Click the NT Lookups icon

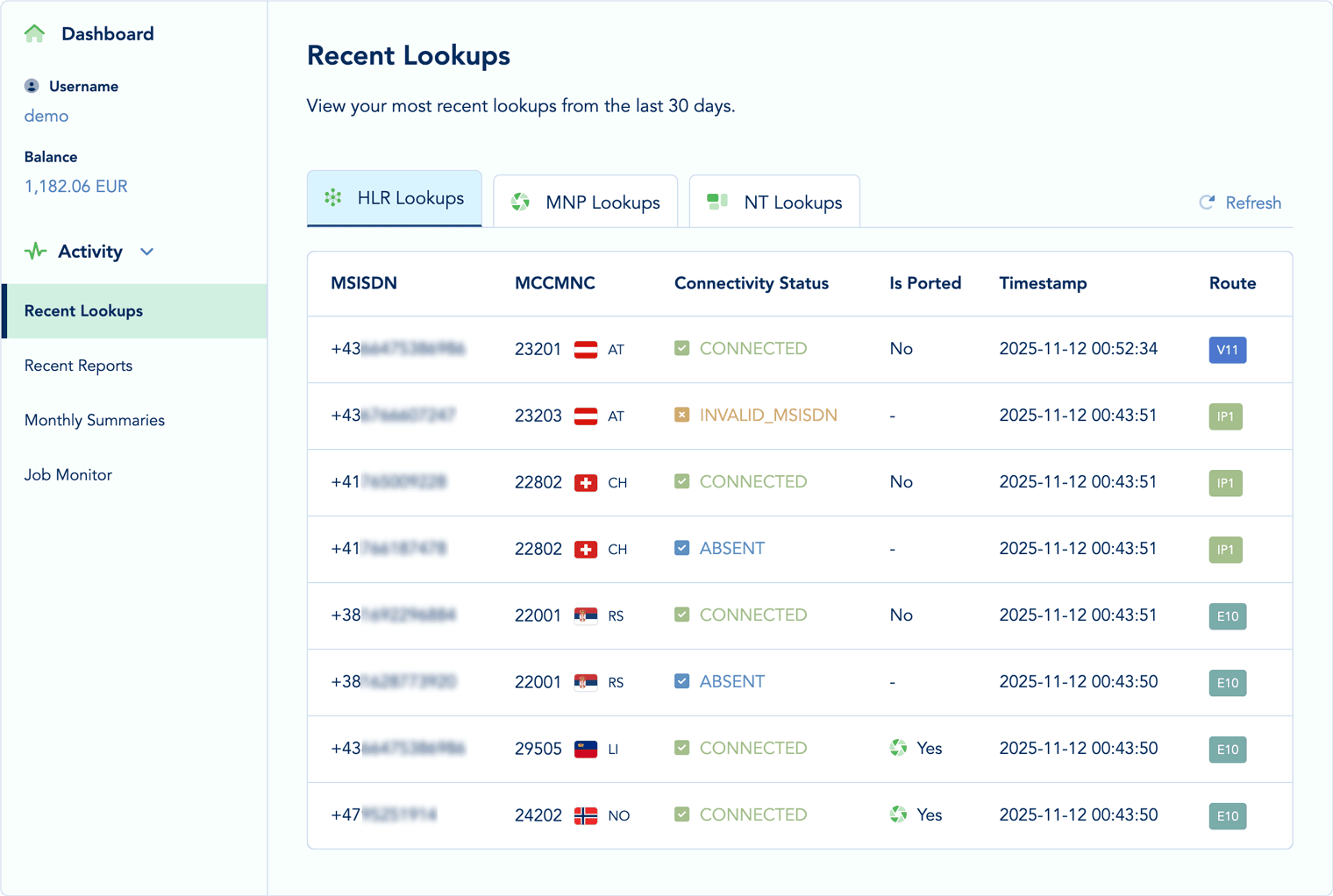click(x=716, y=201)
